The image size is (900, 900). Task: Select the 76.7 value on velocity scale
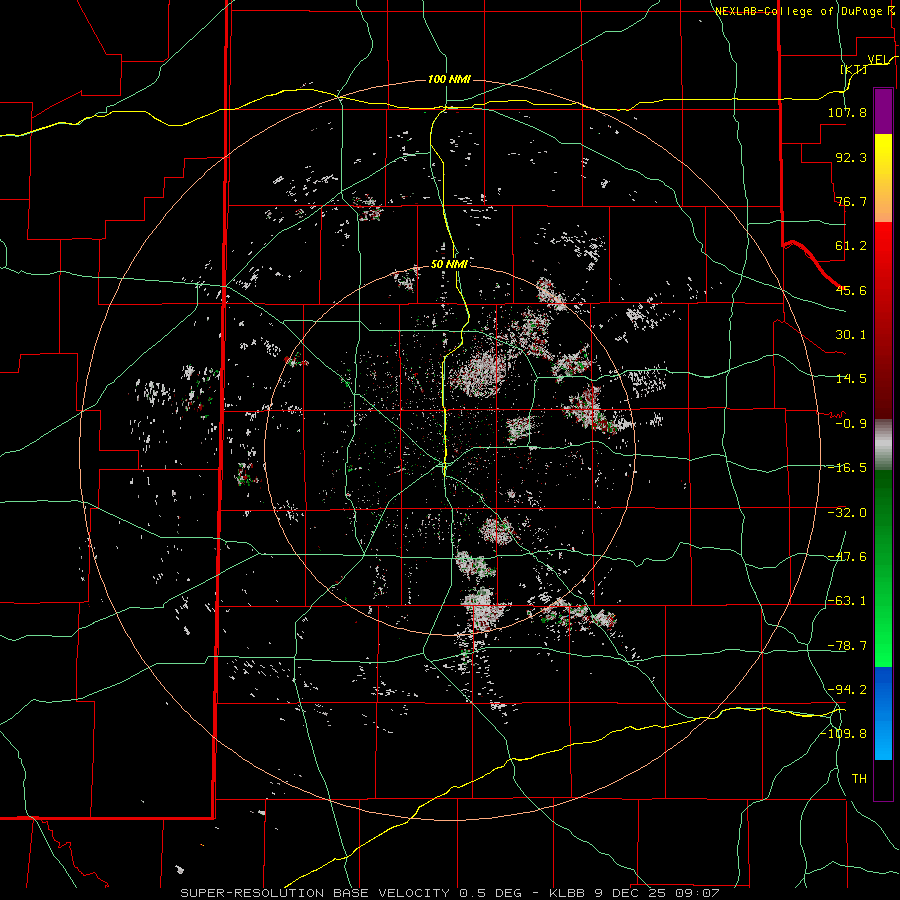coord(851,201)
